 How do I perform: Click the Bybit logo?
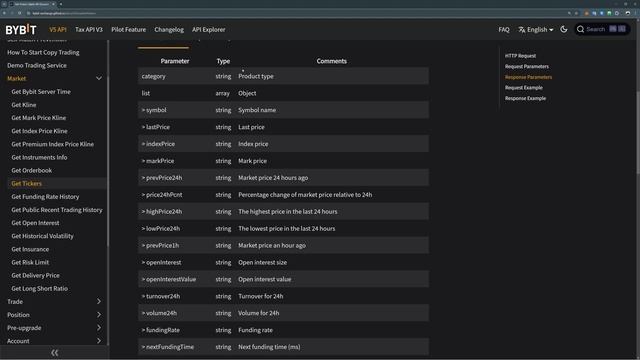point(21,29)
